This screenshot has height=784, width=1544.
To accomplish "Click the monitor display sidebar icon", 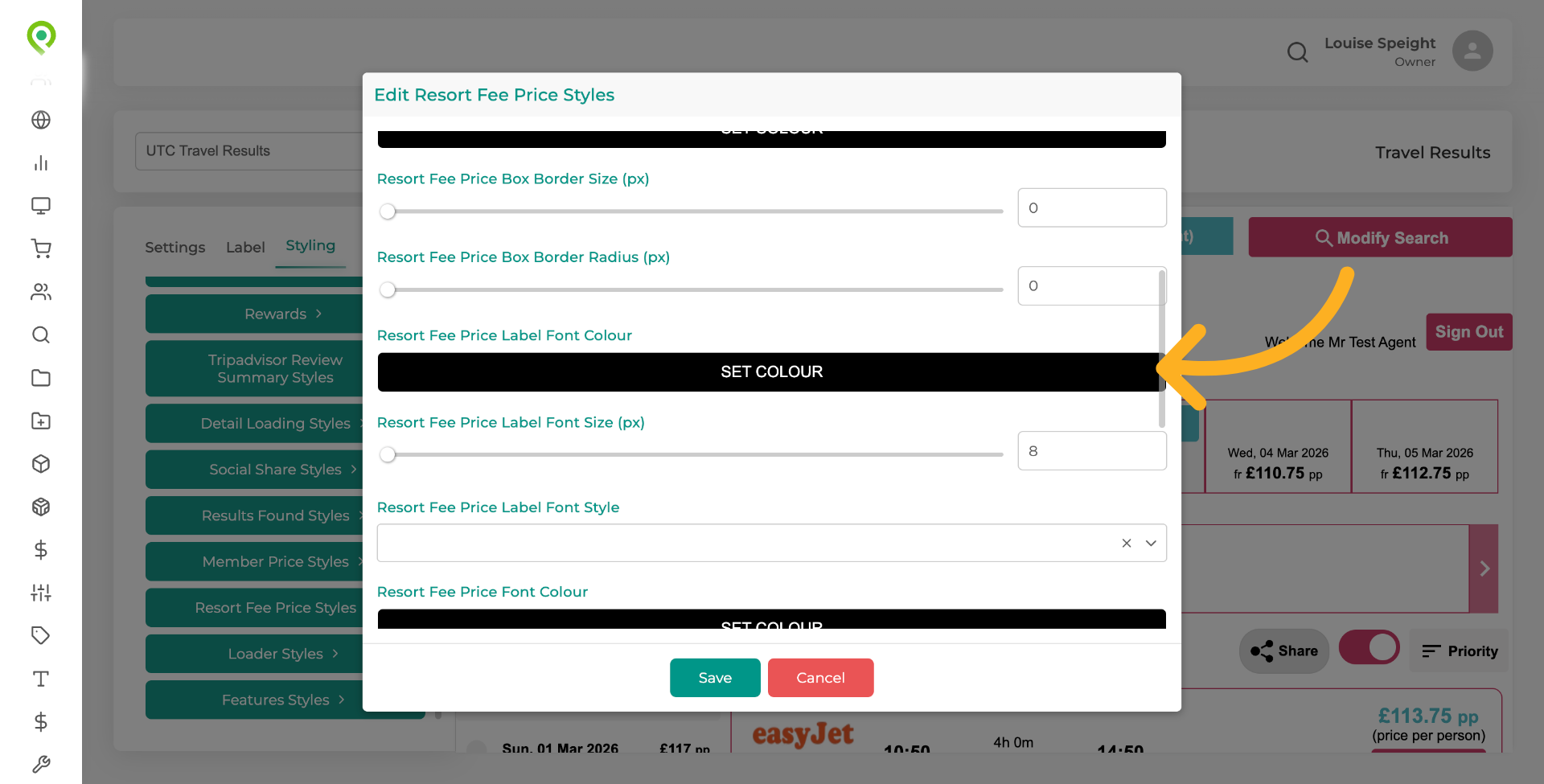I will point(41,206).
